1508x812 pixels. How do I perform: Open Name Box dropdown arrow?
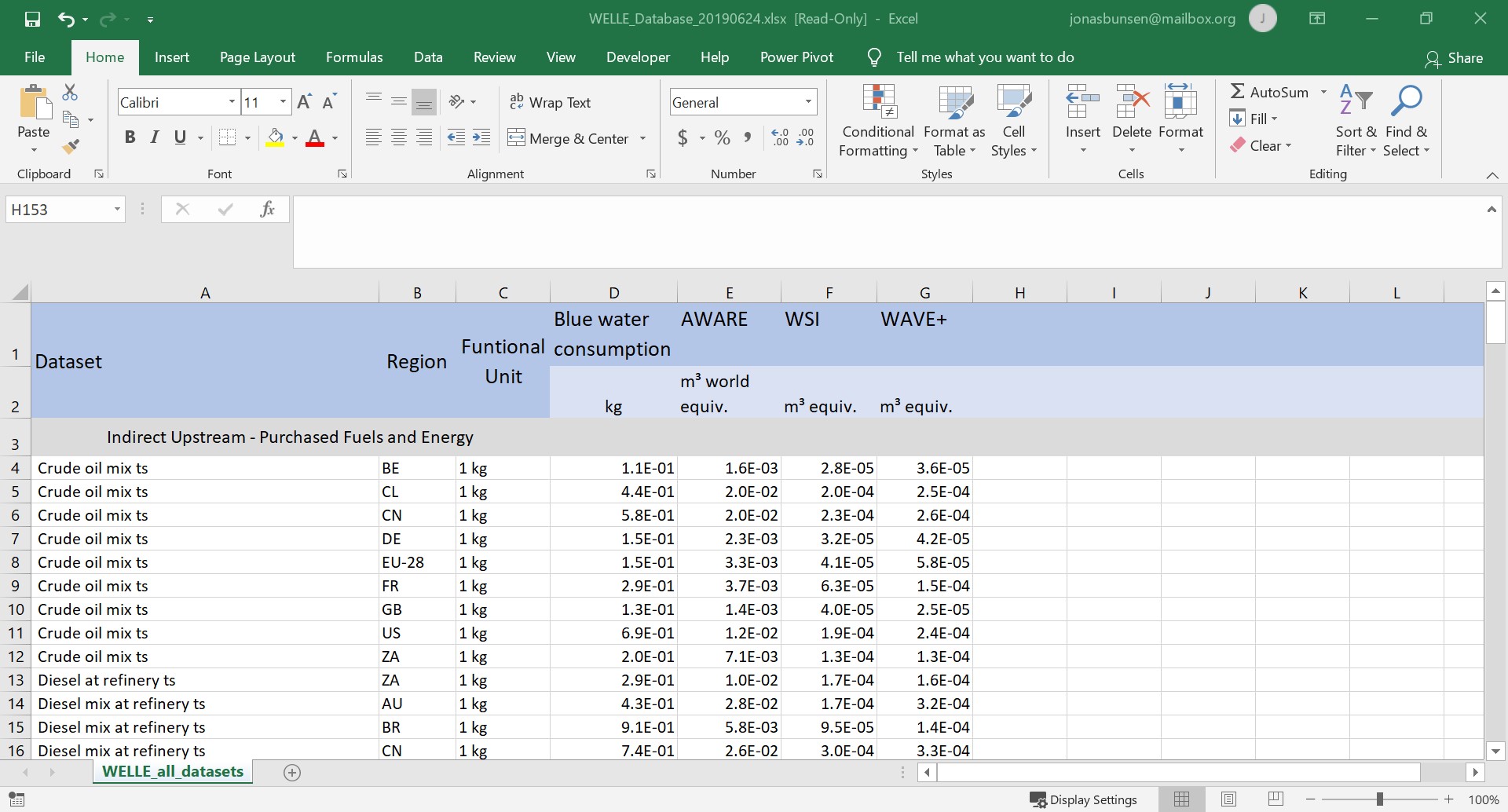tap(117, 210)
